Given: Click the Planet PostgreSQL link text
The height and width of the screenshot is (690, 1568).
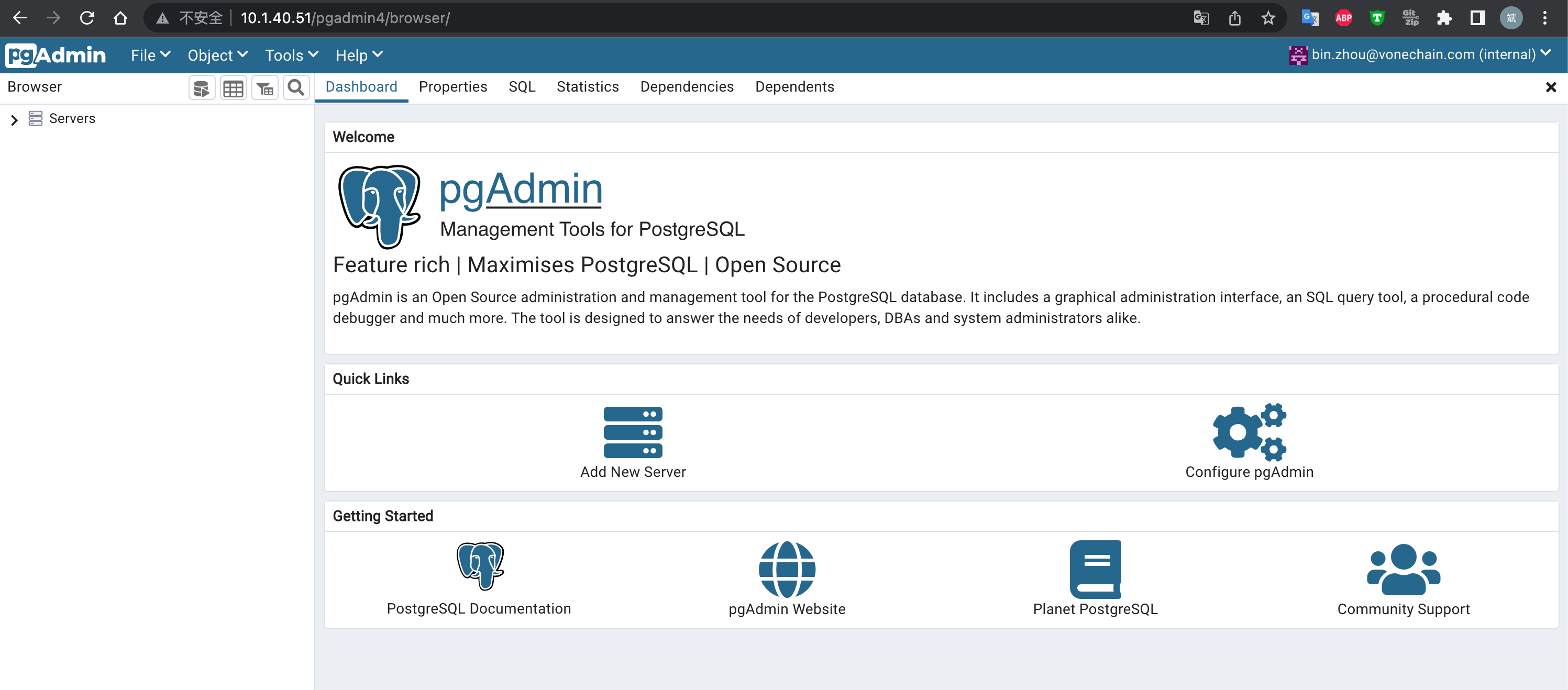Looking at the screenshot, I should point(1095,609).
